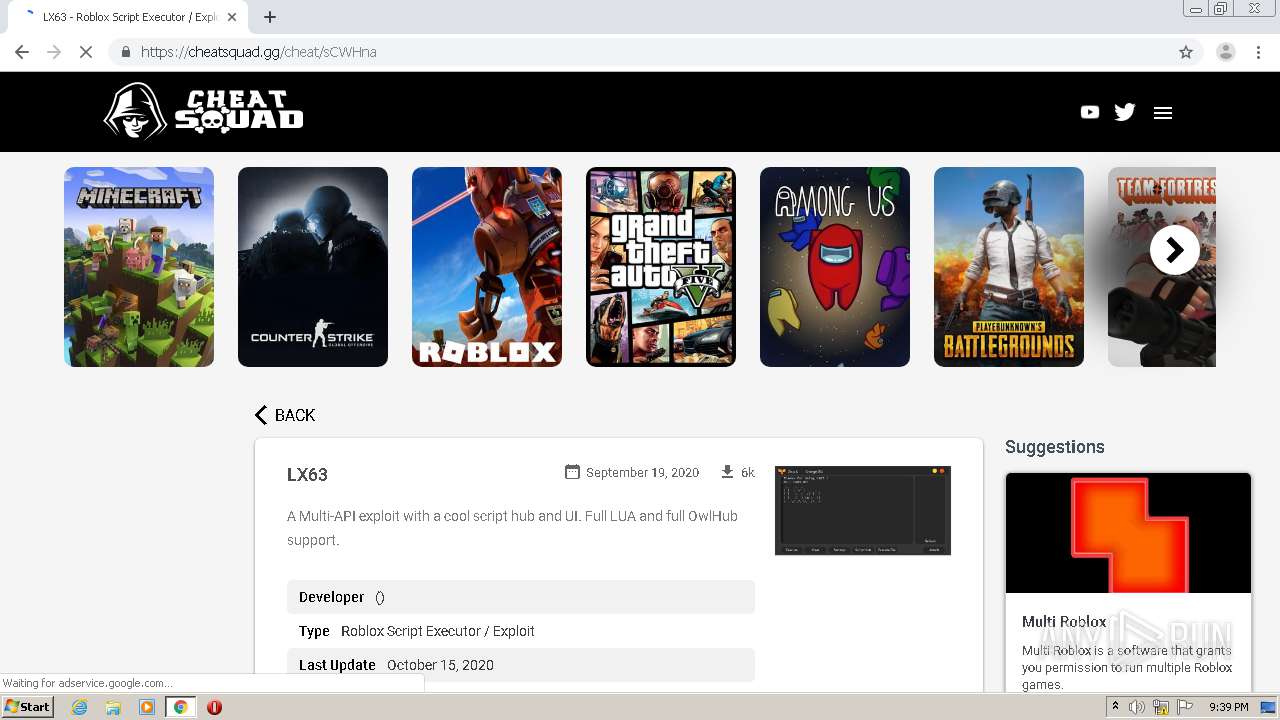This screenshot has width=1280, height=720.
Task: Click Chrome taskbar icon
Action: (180, 707)
